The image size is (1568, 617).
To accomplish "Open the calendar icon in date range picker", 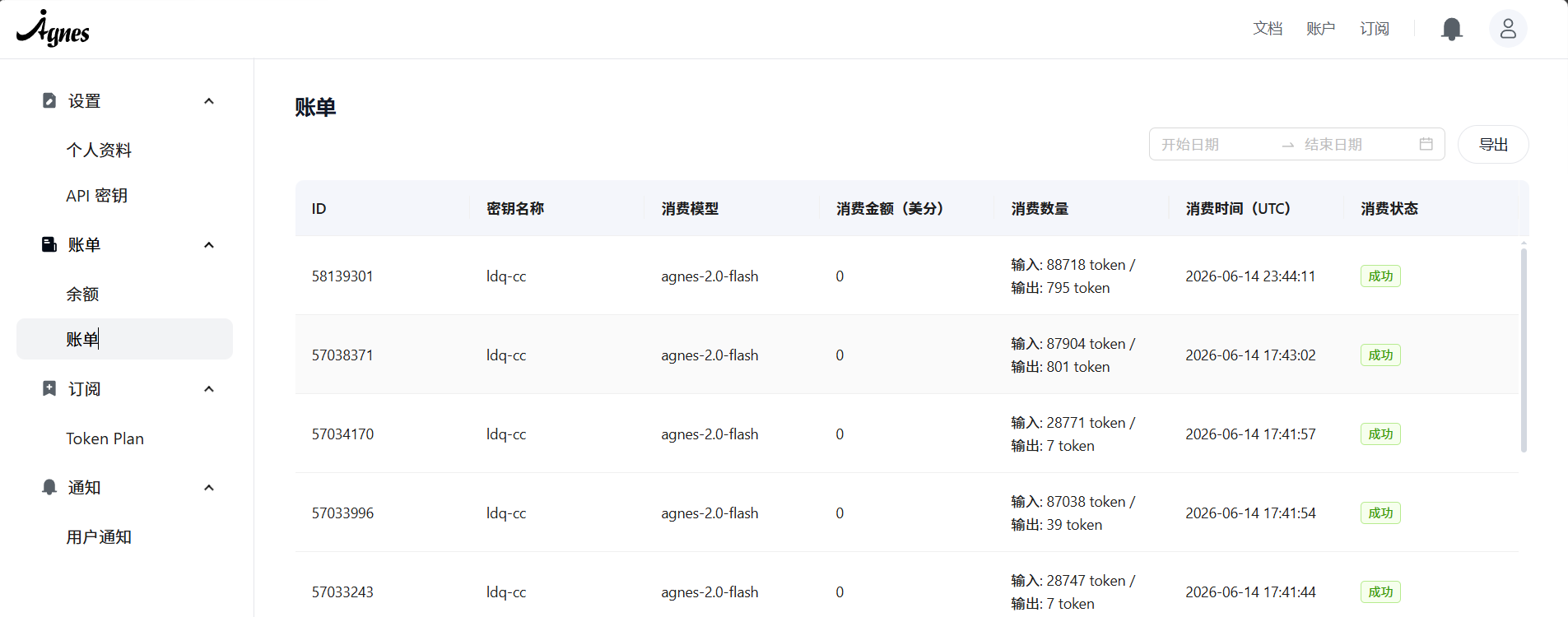I will [x=1426, y=144].
